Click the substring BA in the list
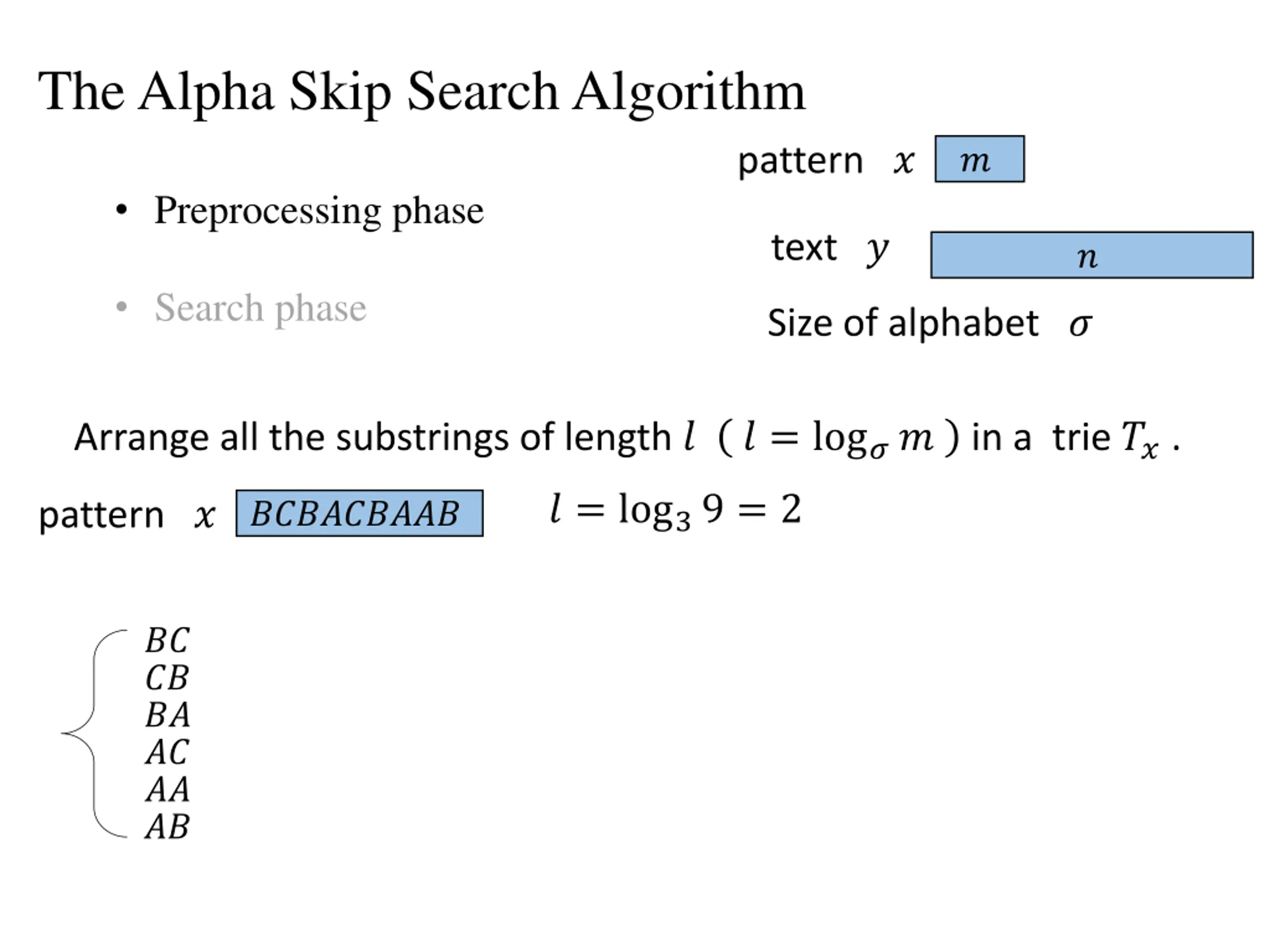This screenshot has width=1270, height=952. point(167,715)
